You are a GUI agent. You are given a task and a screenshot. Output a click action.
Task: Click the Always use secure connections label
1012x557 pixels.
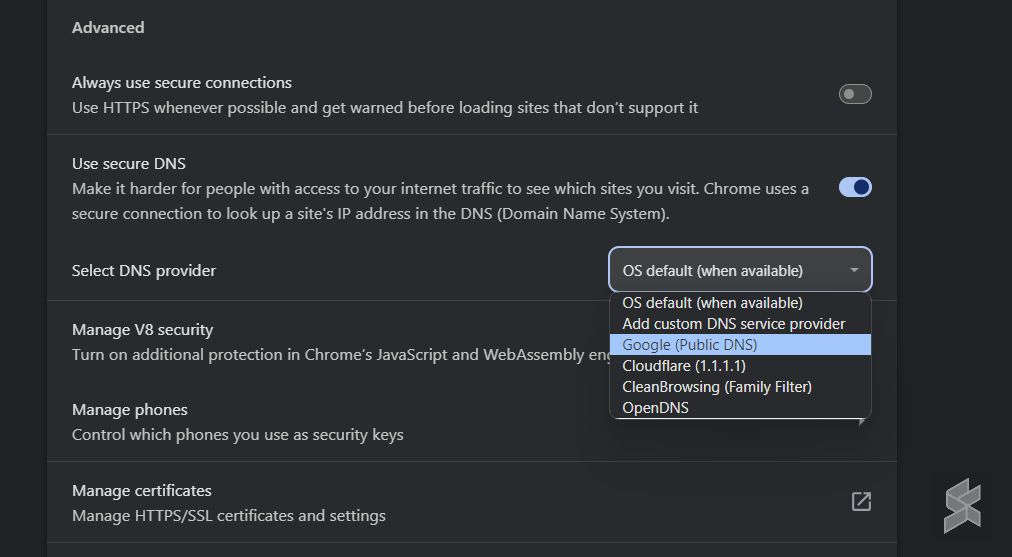[181, 83]
